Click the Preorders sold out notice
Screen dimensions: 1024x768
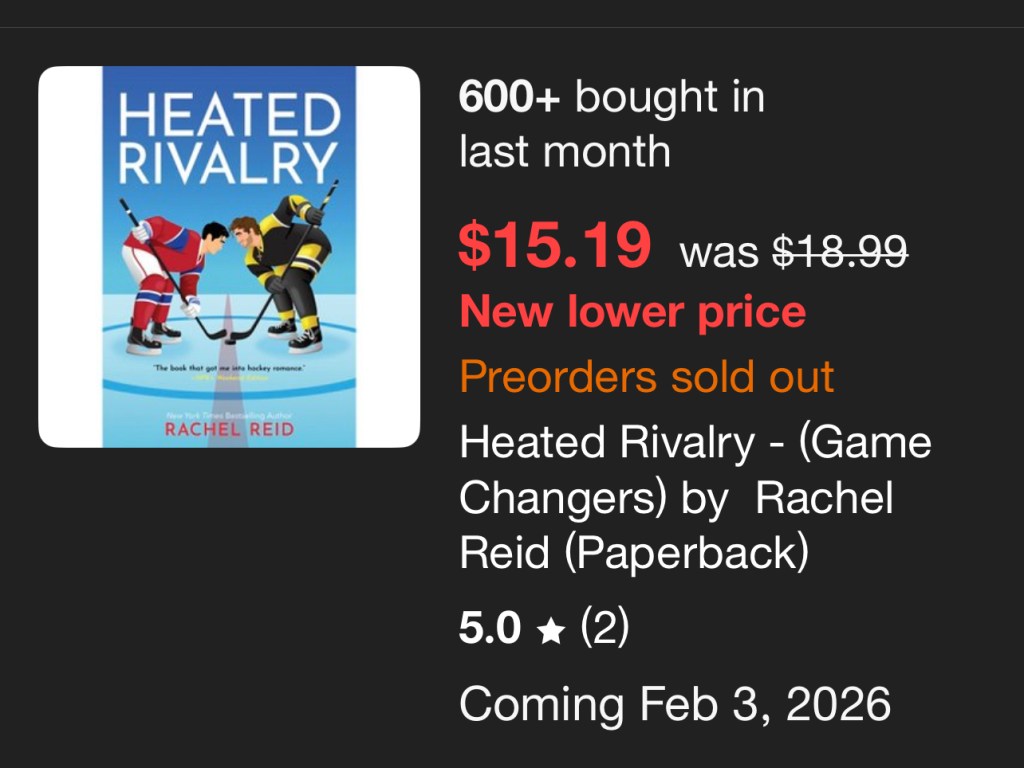tap(646, 377)
